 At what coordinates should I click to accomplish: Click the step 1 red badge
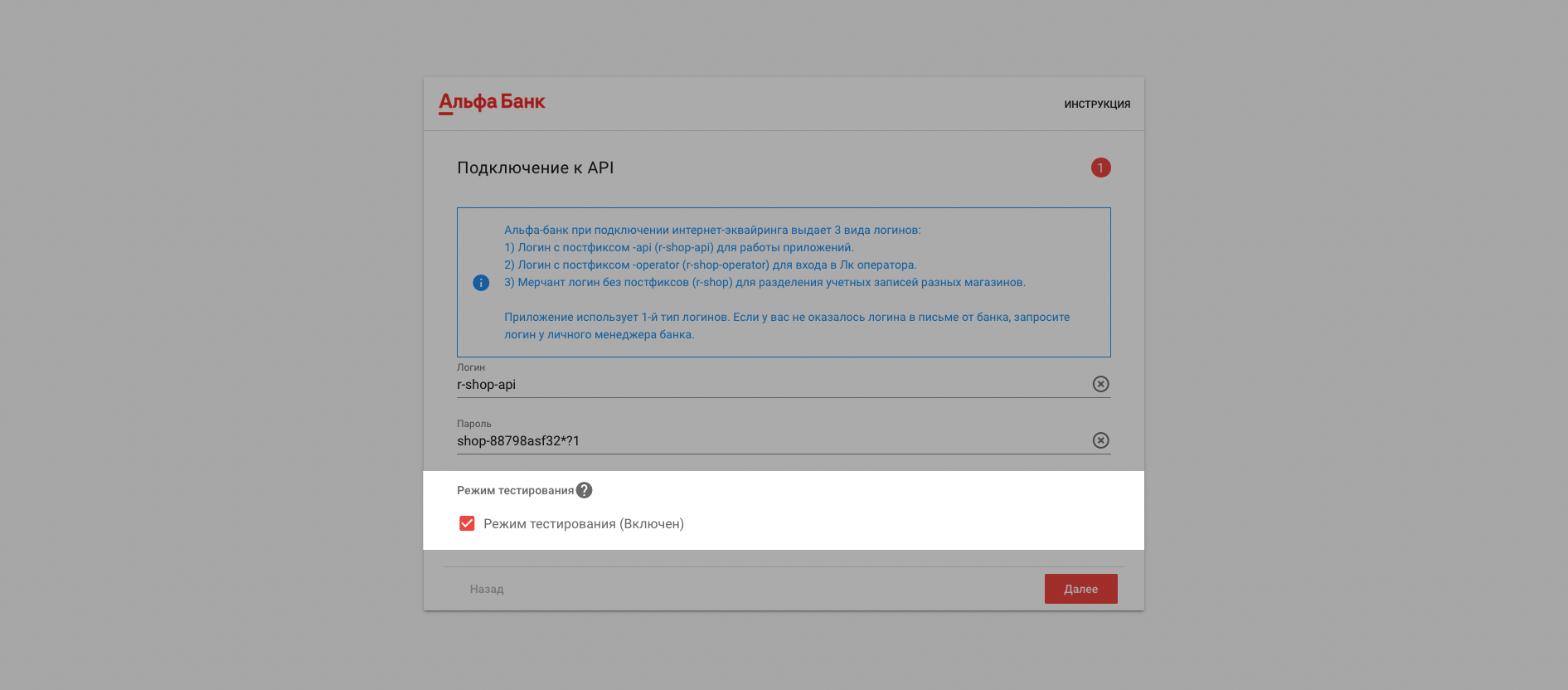click(x=1100, y=168)
